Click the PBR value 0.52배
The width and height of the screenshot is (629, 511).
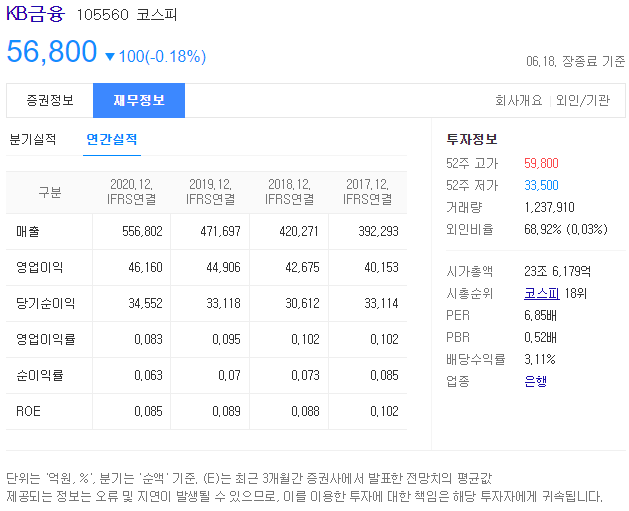pyautogui.click(x=540, y=337)
